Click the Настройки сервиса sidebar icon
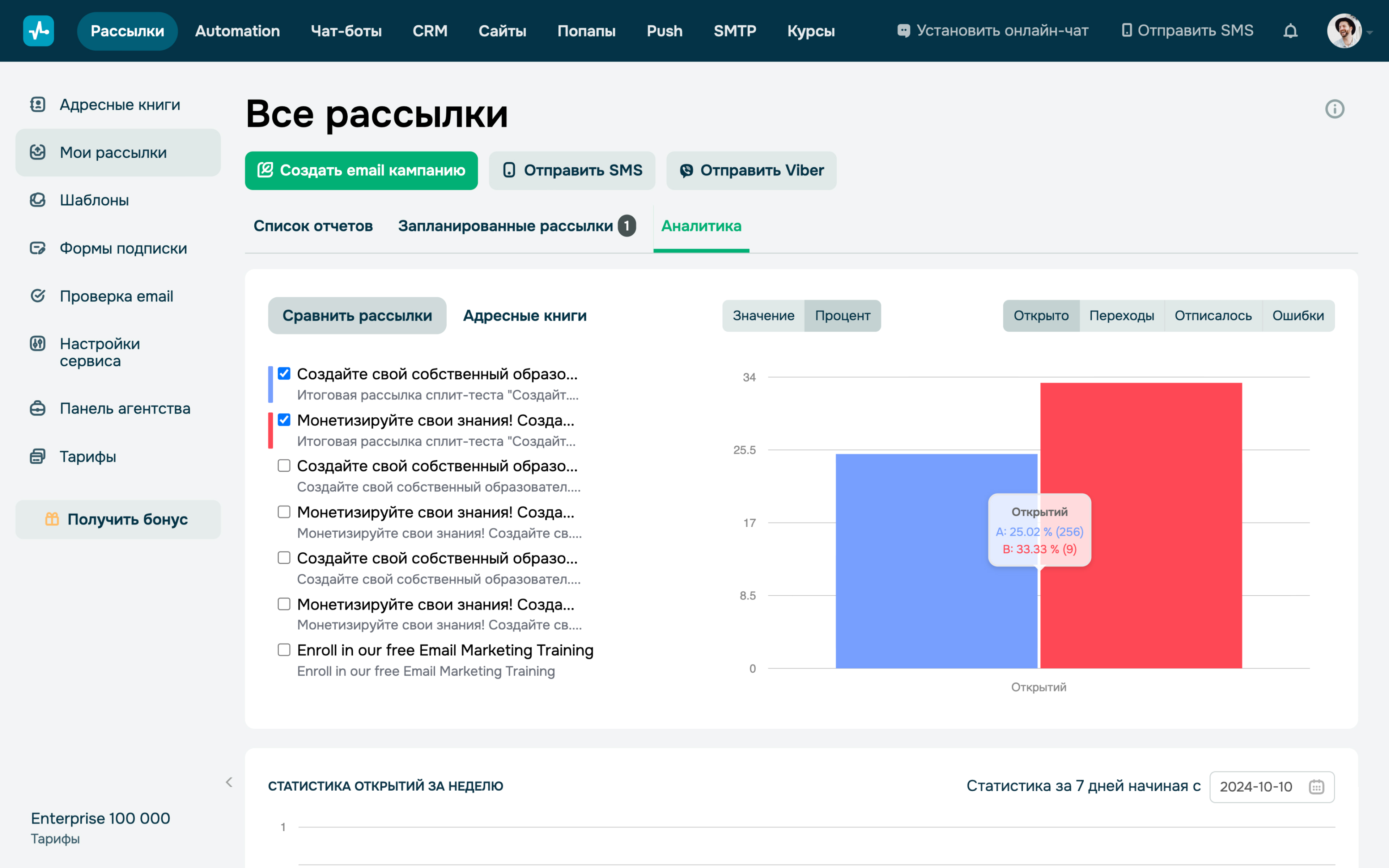1389x868 pixels. tap(38, 343)
